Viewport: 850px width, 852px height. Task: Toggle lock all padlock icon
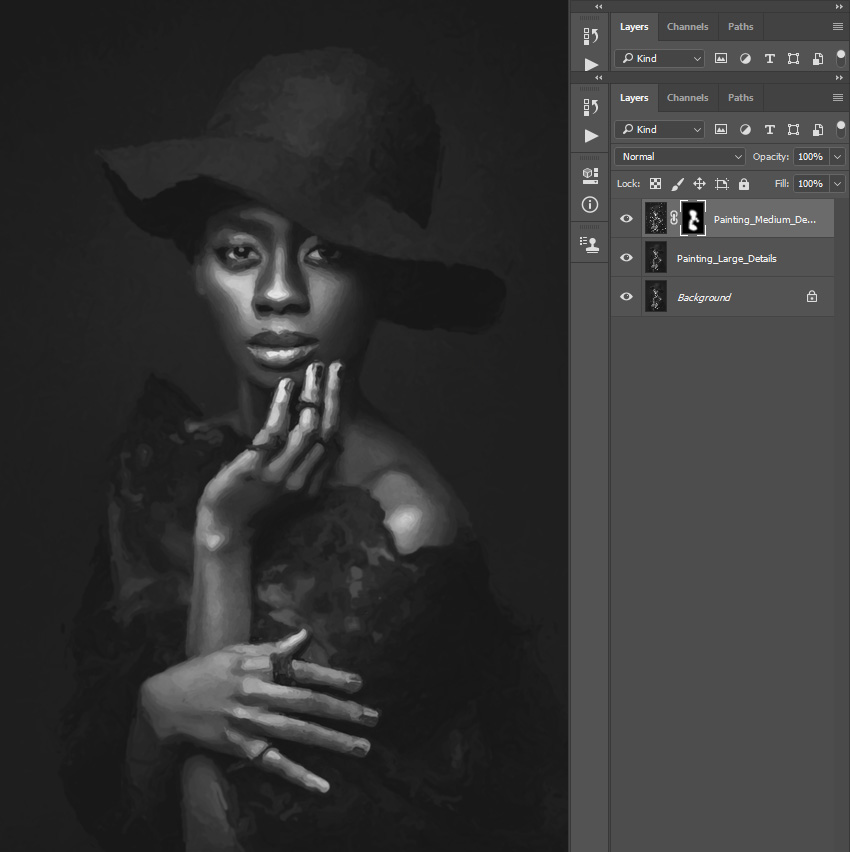pyautogui.click(x=743, y=184)
